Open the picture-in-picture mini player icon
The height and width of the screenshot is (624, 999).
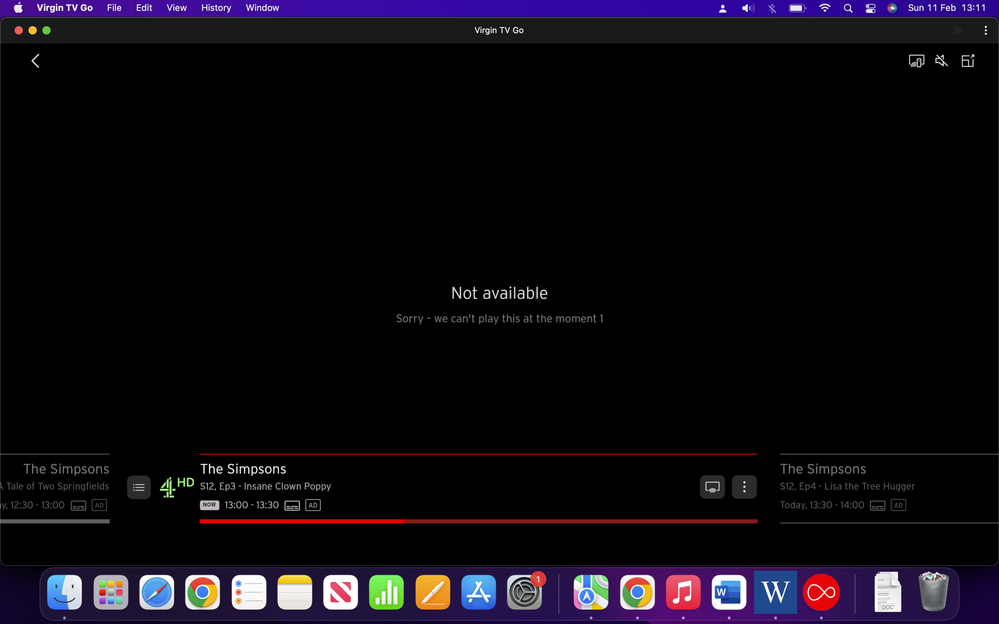(968, 61)
